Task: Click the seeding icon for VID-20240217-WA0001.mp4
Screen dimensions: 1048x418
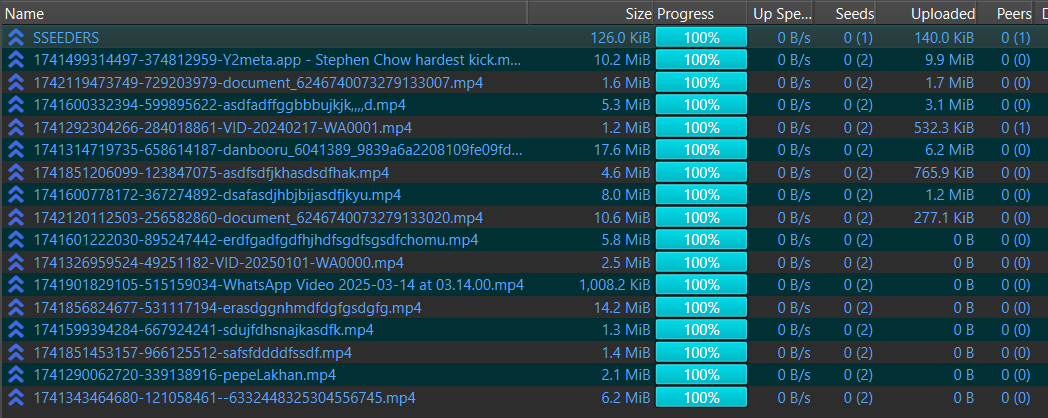Action: tap(16, 127)
